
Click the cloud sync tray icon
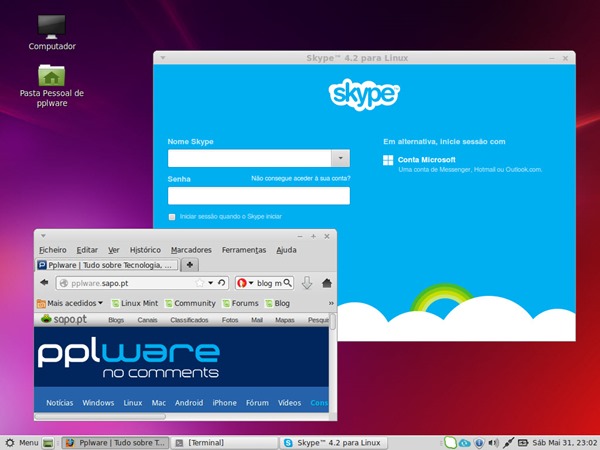(465, 443)
